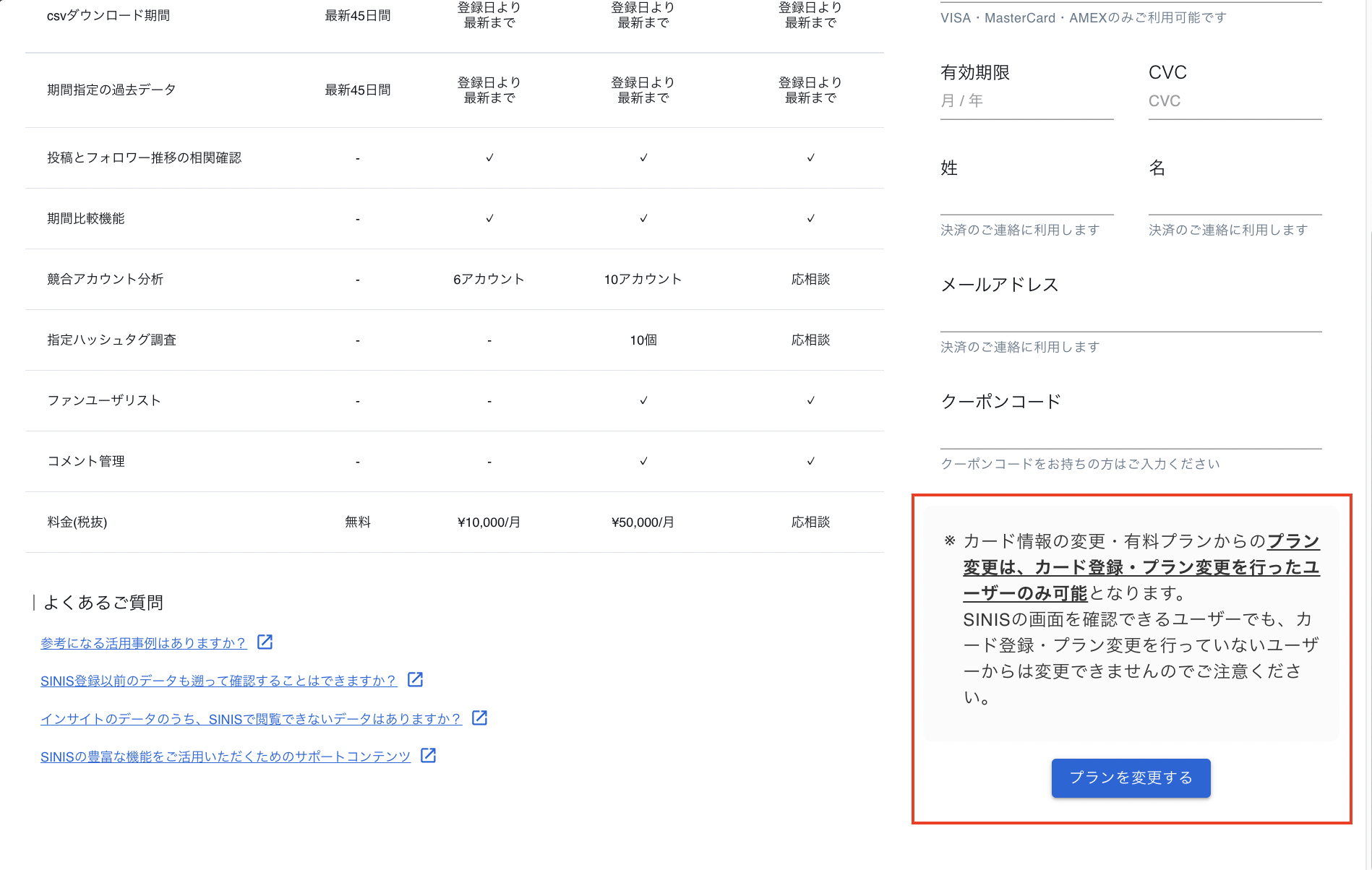The image size is (1372, 870).
Task: Click the 無料 price cell
Action: (357, 522)
